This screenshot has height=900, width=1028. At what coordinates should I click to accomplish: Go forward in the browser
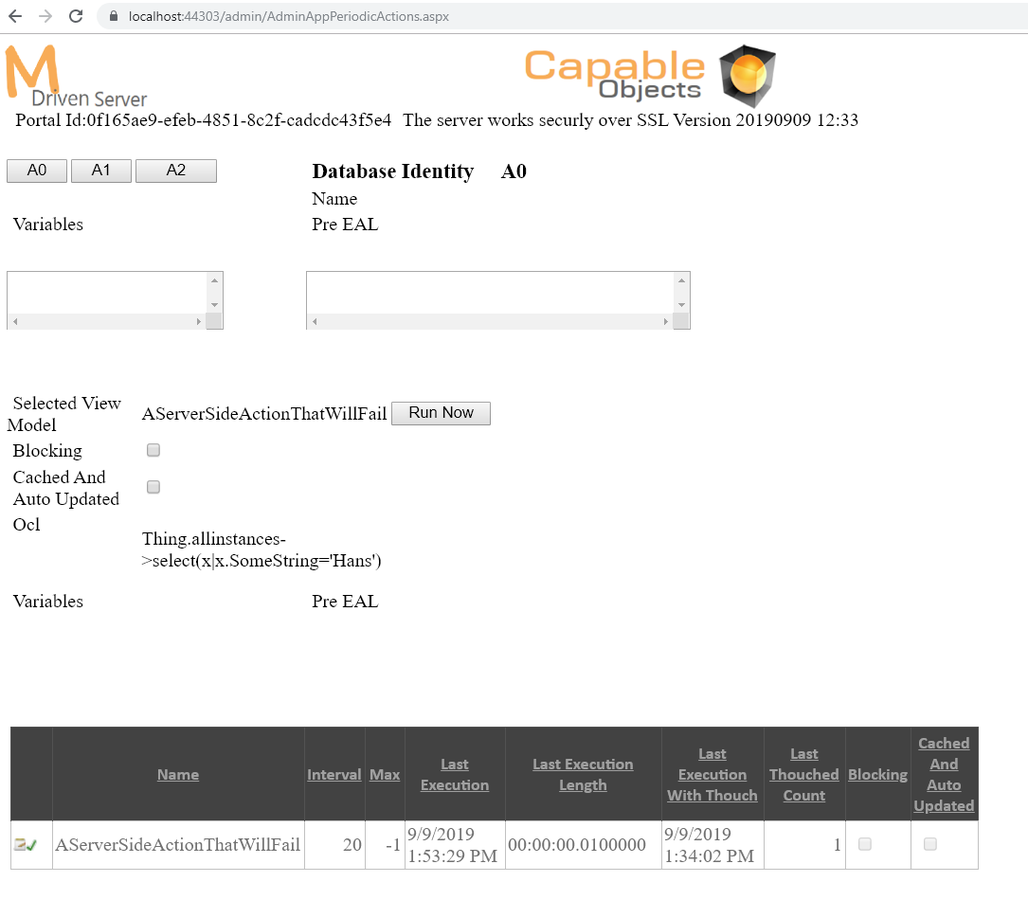(x=45, y=16)
